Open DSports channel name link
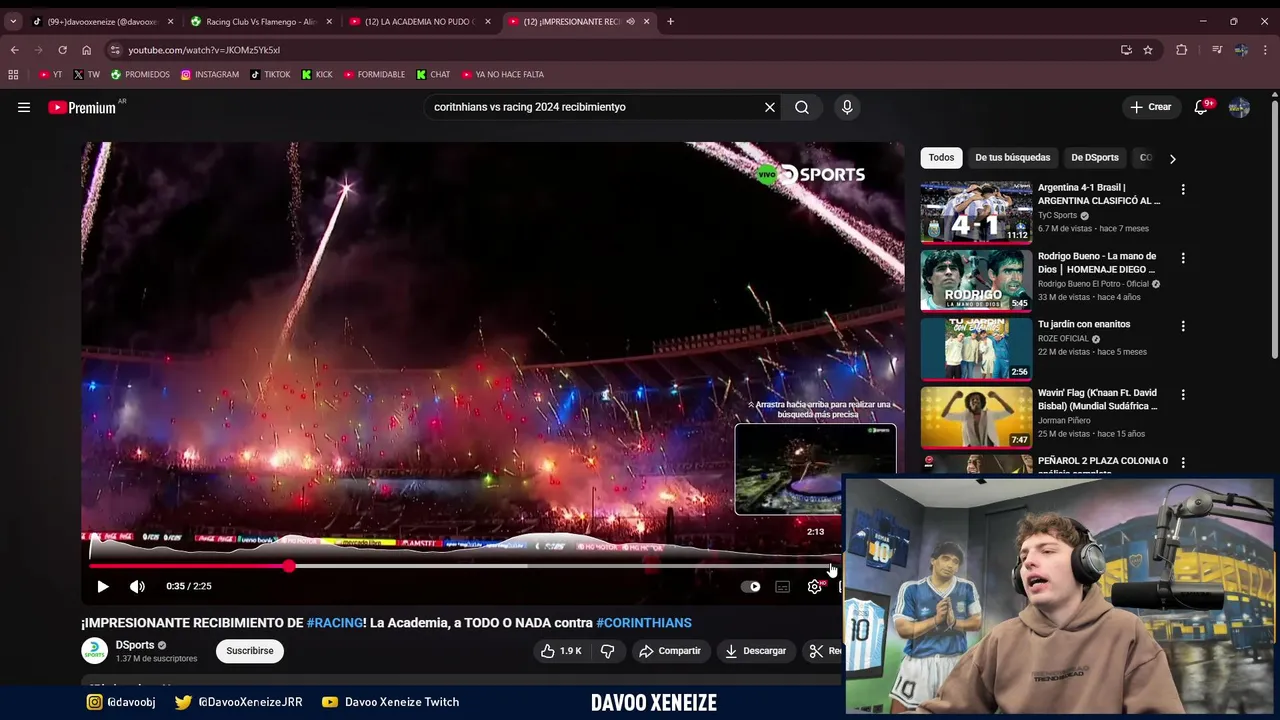Screen dimensions: 1280x720 (135, 645)
